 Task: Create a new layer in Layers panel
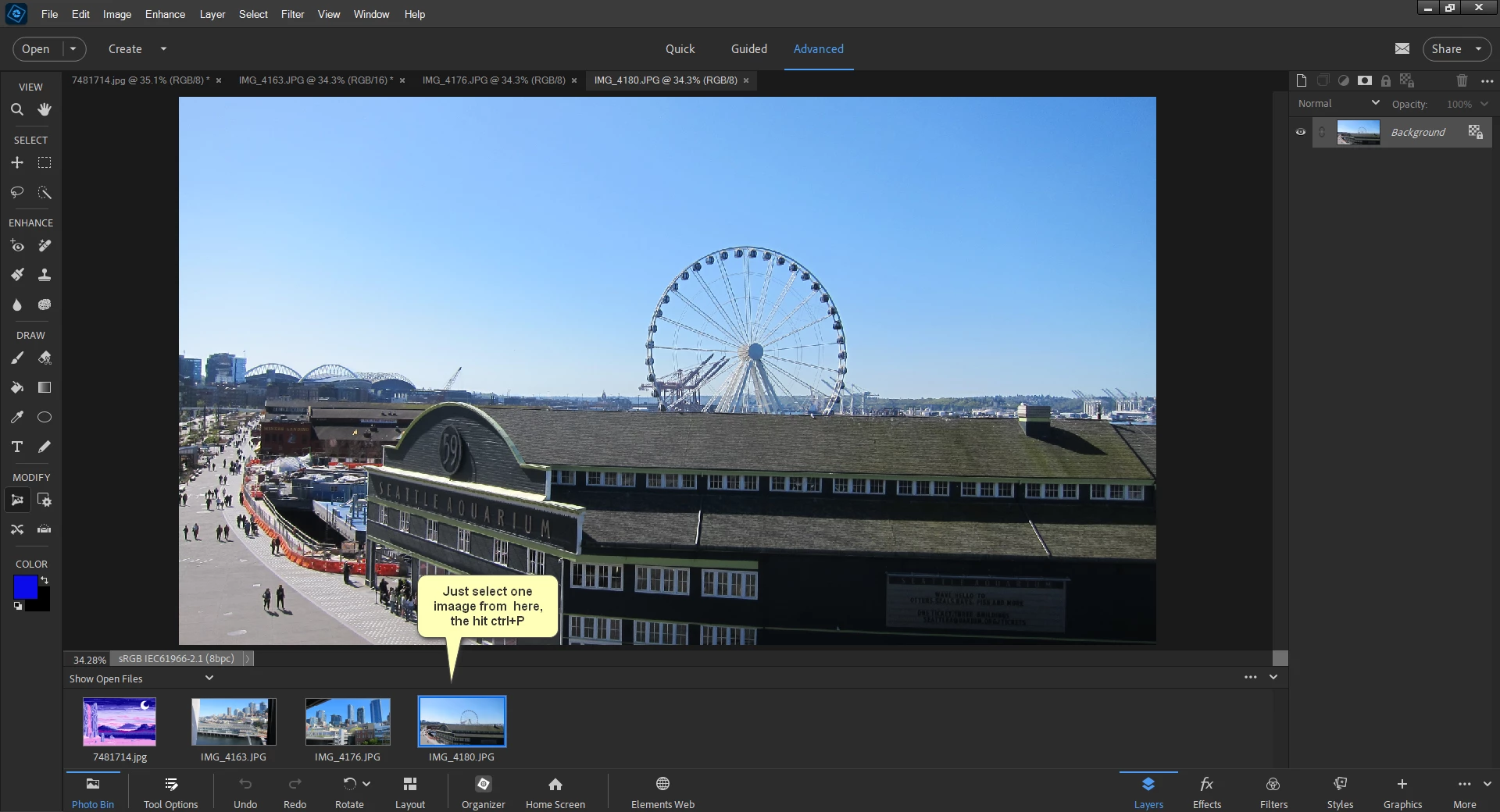[x=1301, y=80]
